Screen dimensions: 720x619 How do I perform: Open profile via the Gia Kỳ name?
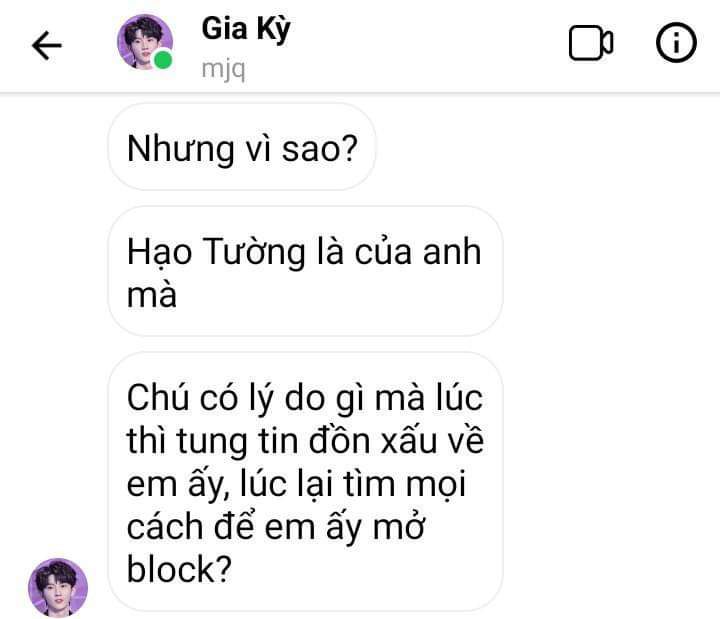point(246,29)
